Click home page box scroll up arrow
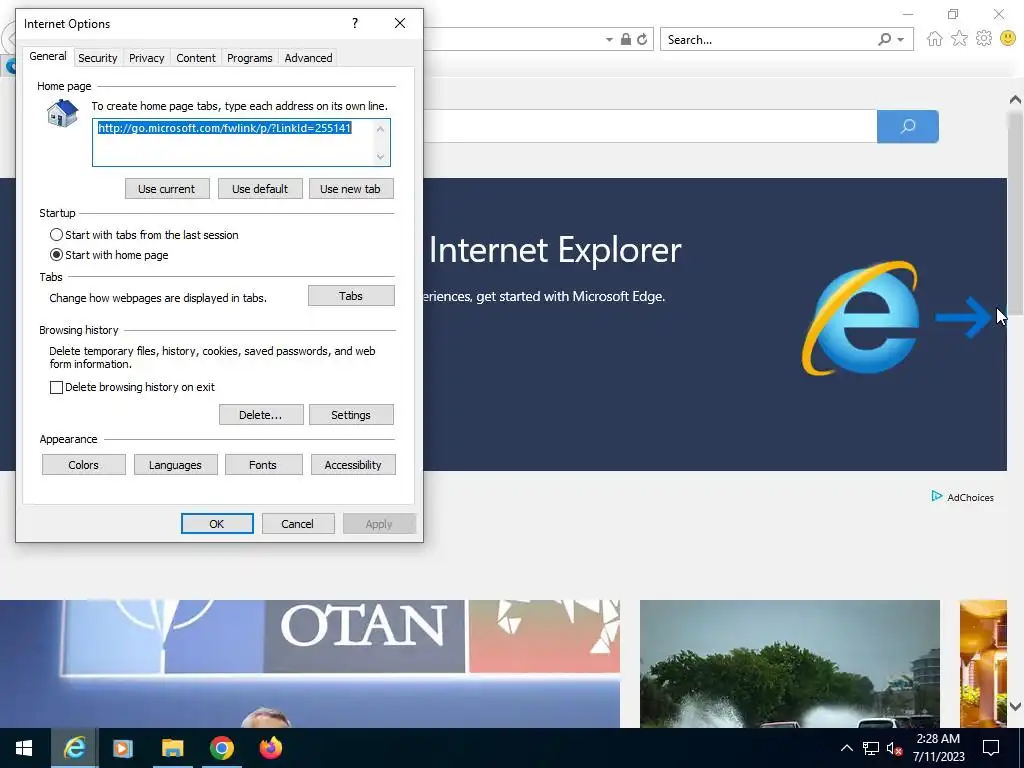The image size is (1024, 768). click(380, 129)
